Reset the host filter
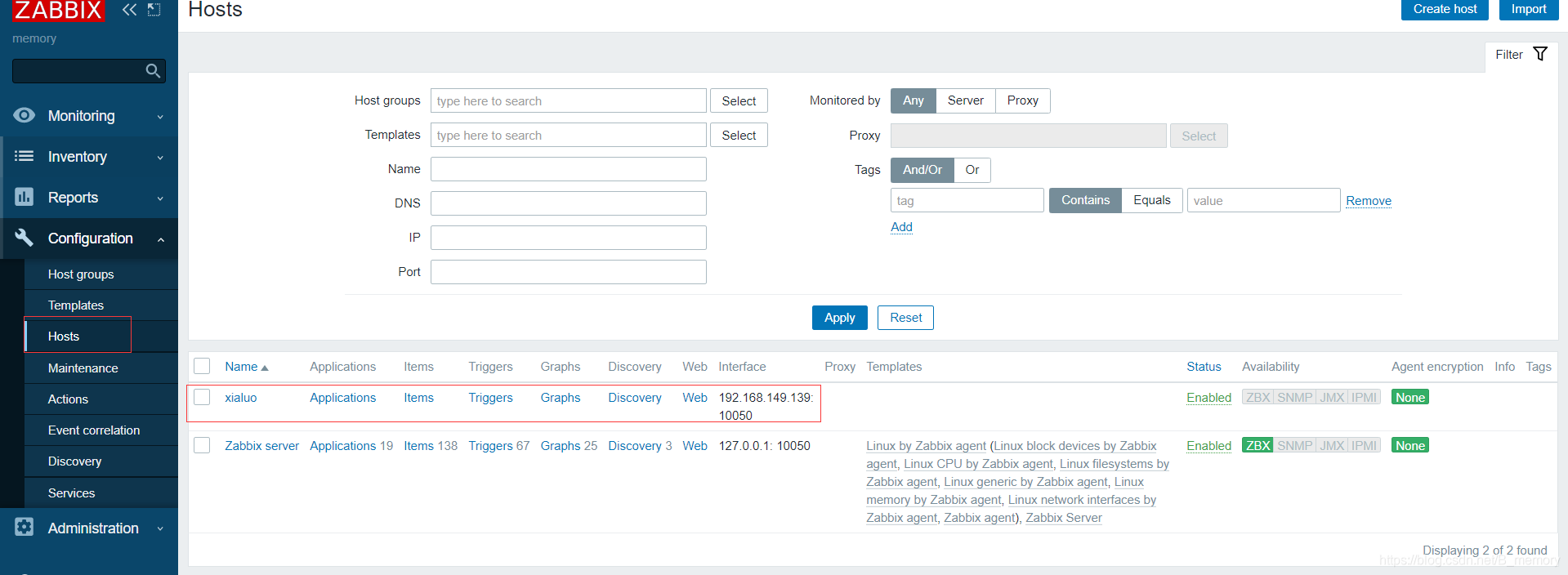The height and width of the screenshot is (575, 1568). tap(905, 318)
